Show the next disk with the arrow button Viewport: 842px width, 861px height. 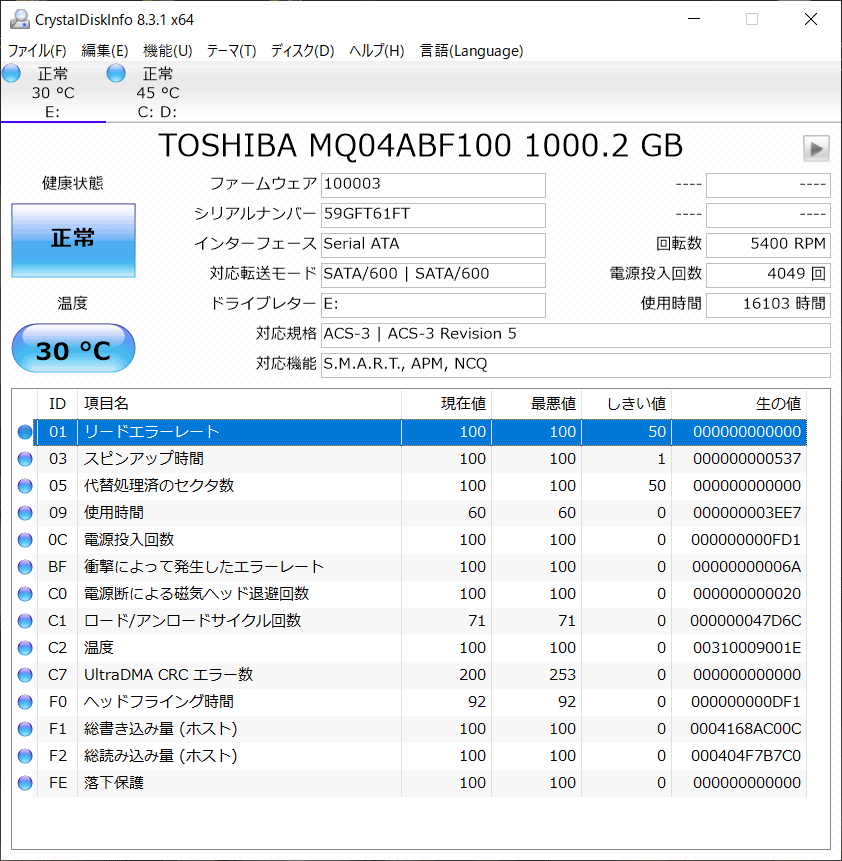816,148
